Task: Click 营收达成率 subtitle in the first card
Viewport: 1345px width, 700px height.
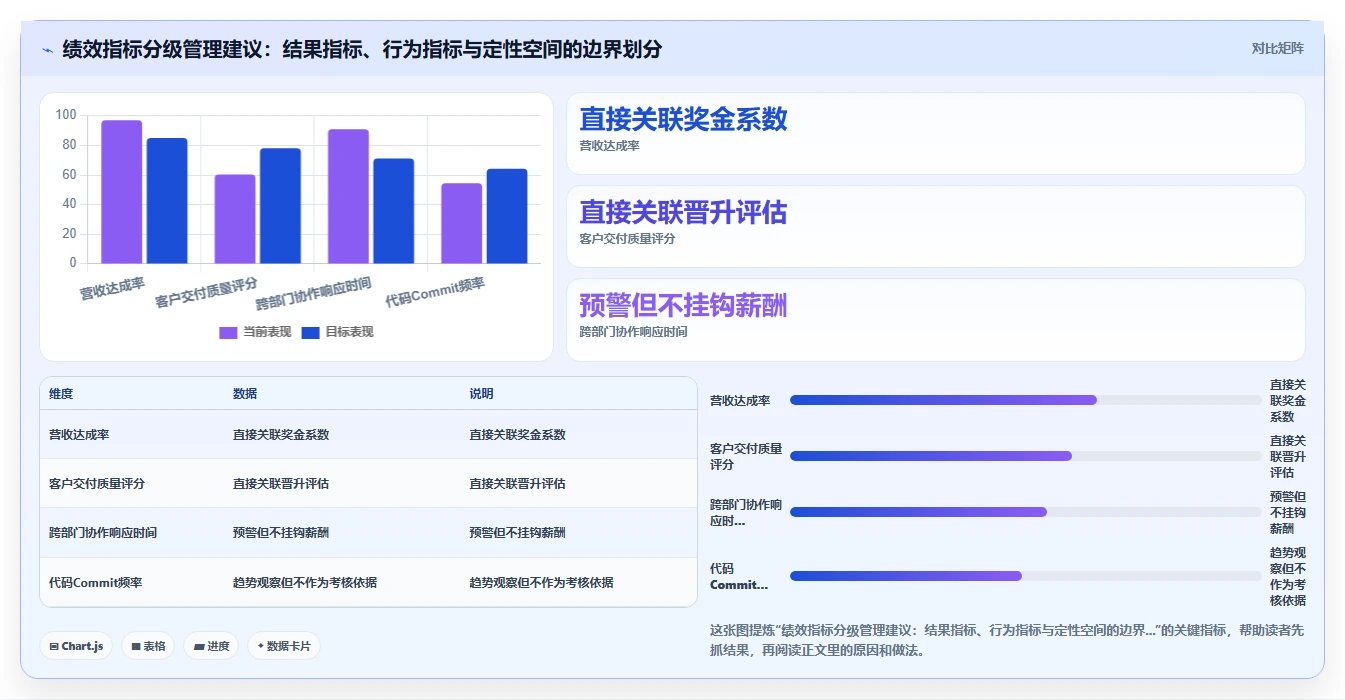Action: click(x=609, y=146)
